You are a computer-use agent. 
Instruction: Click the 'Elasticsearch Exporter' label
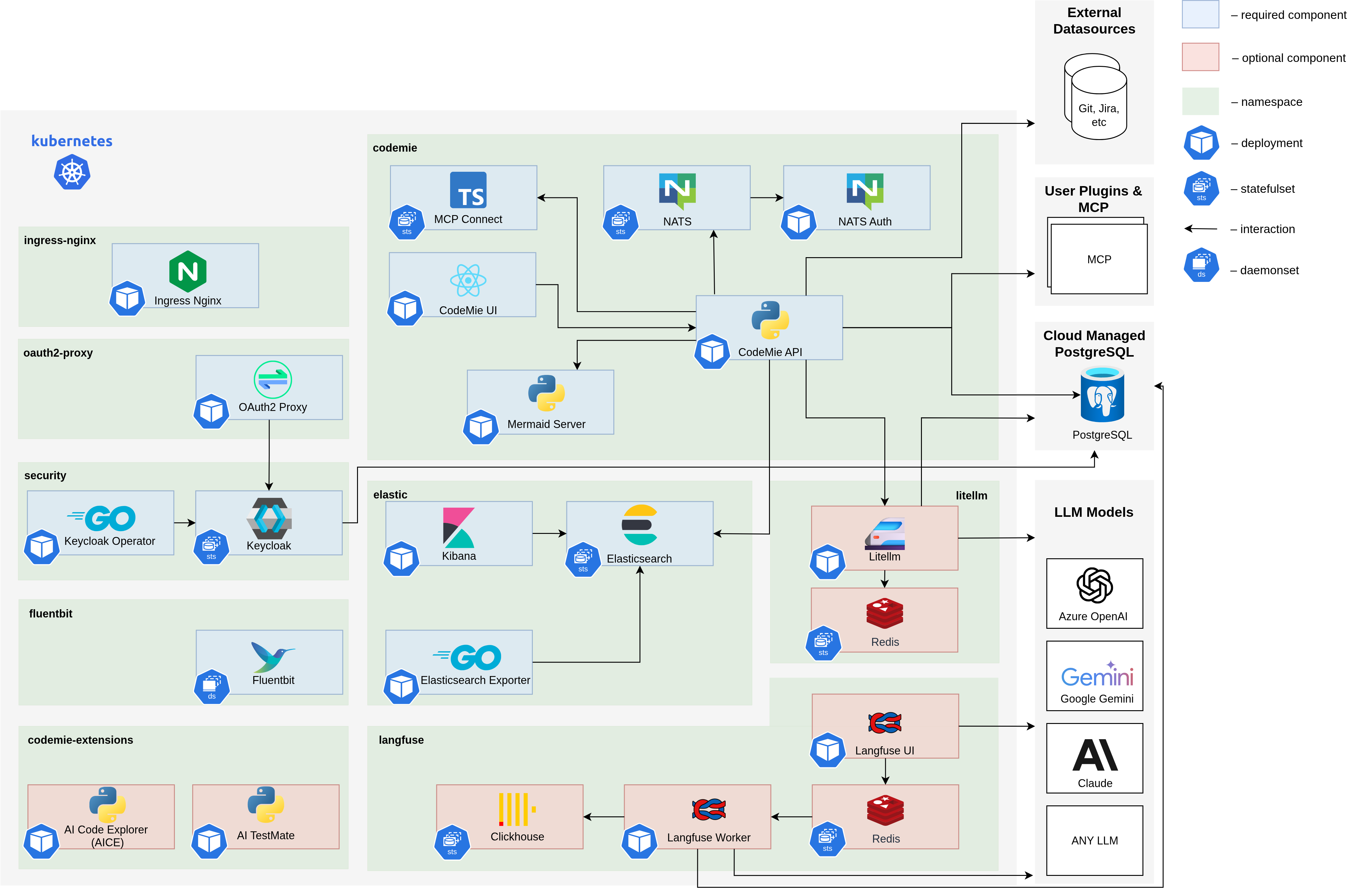tap(475, 680)
